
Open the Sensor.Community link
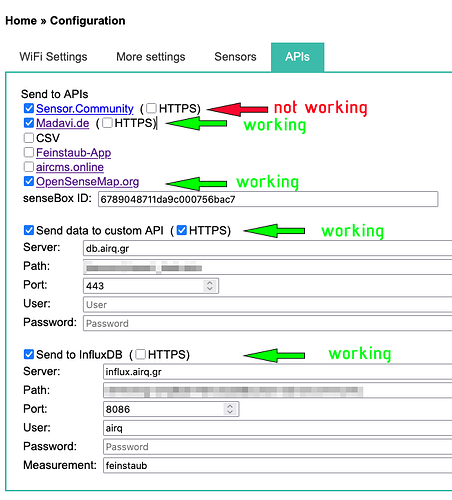point(85,109)
